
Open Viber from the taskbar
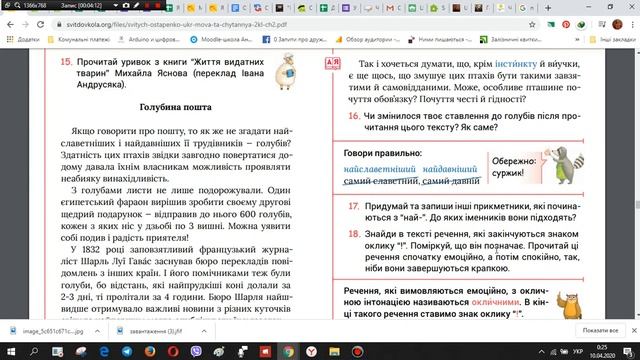click(196, 351)
